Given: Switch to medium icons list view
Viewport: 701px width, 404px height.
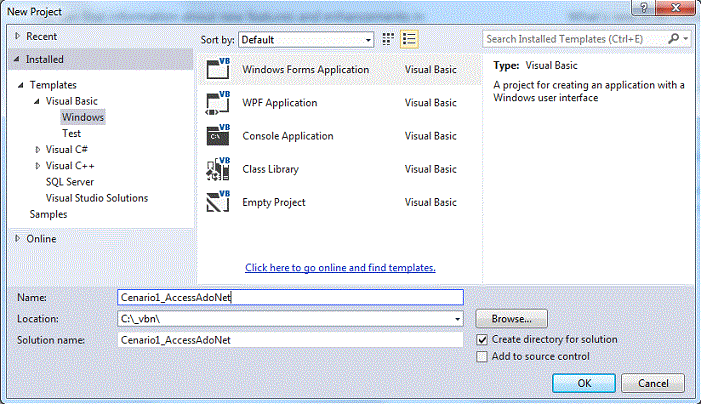Looking at the screenshot, I should (x=409, y=39).
